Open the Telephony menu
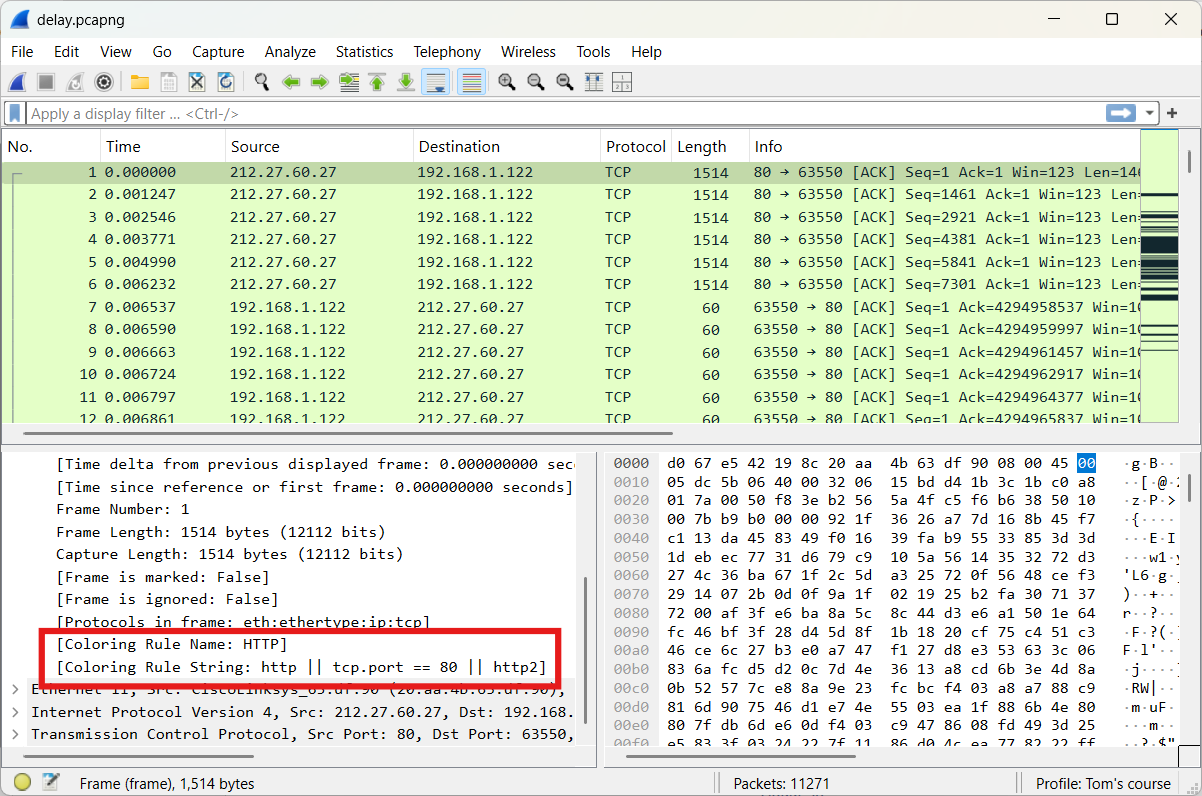The image size is (1202, 796). coord(447,52)
